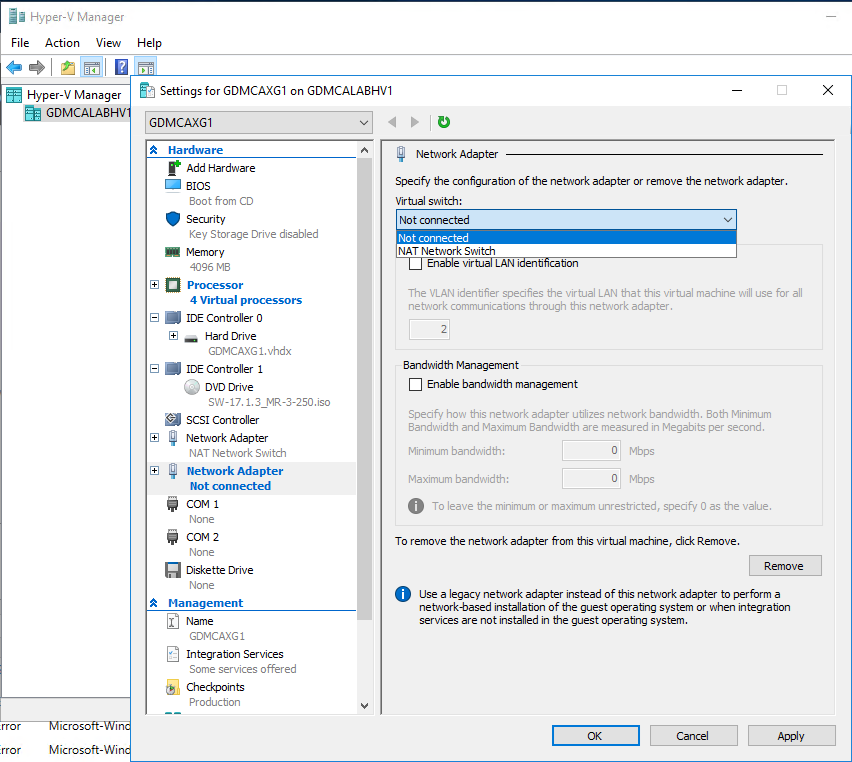852x762 pixels.
Task: Collapse the IDE Controller 1 node
Action: pyautogui.click(x=154, y=368)
